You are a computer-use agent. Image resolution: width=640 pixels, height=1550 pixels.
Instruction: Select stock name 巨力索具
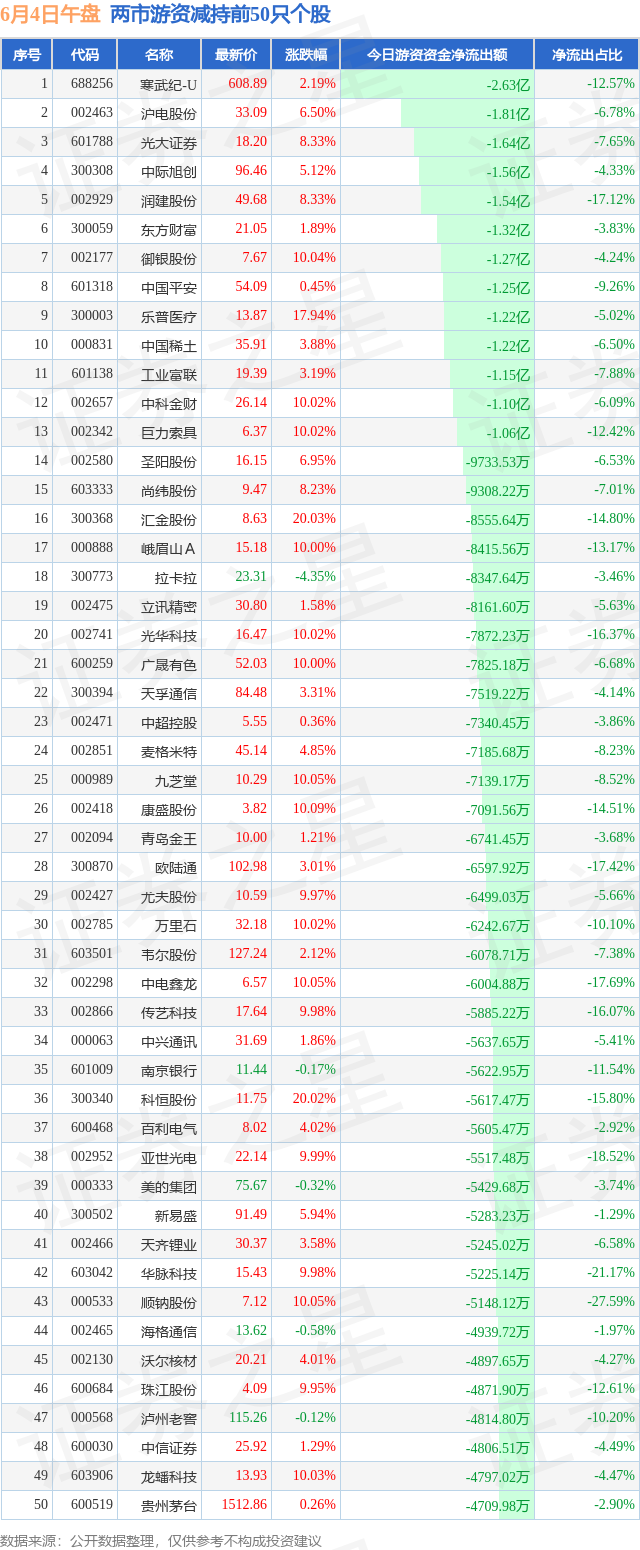[x=169, y=432]
